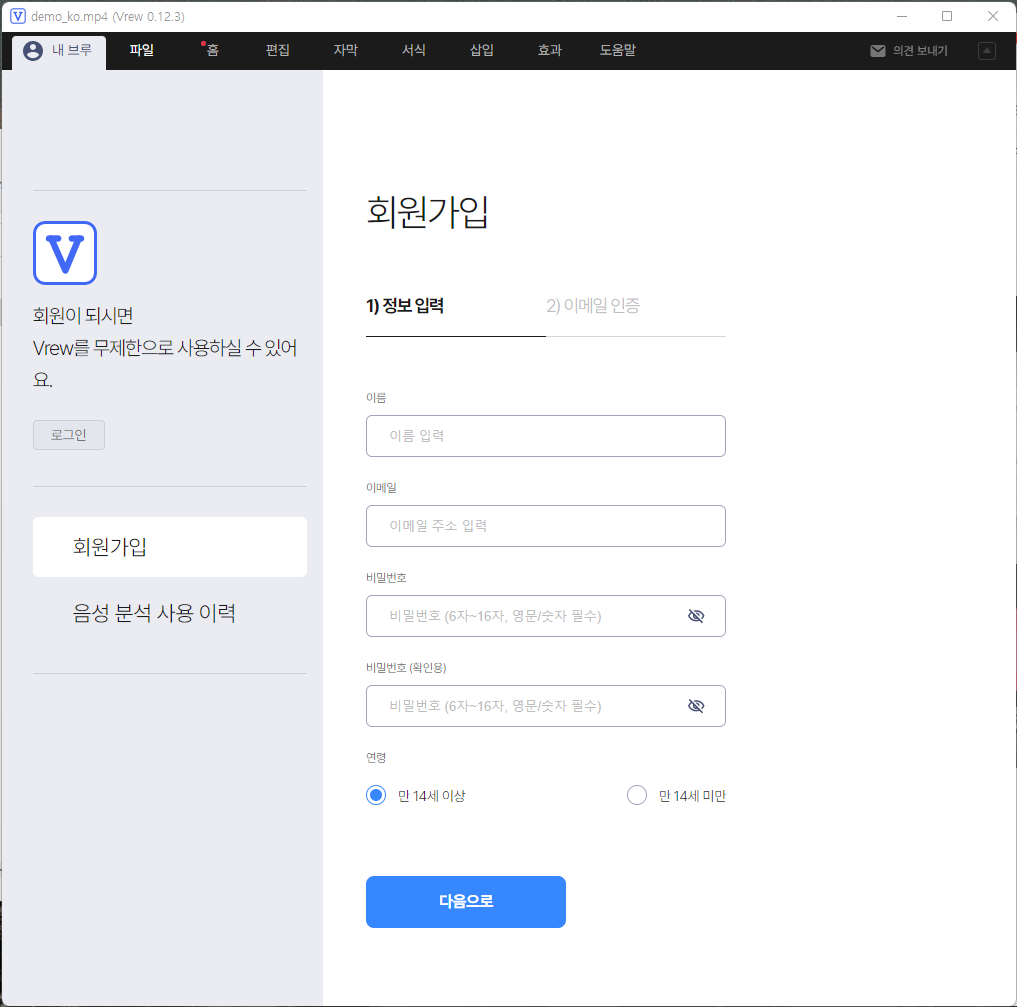Choose the 만 14세 미만 age option
Viewport: 1017px width, 1007px height.
pyautogui.click(x=637, y=794)
